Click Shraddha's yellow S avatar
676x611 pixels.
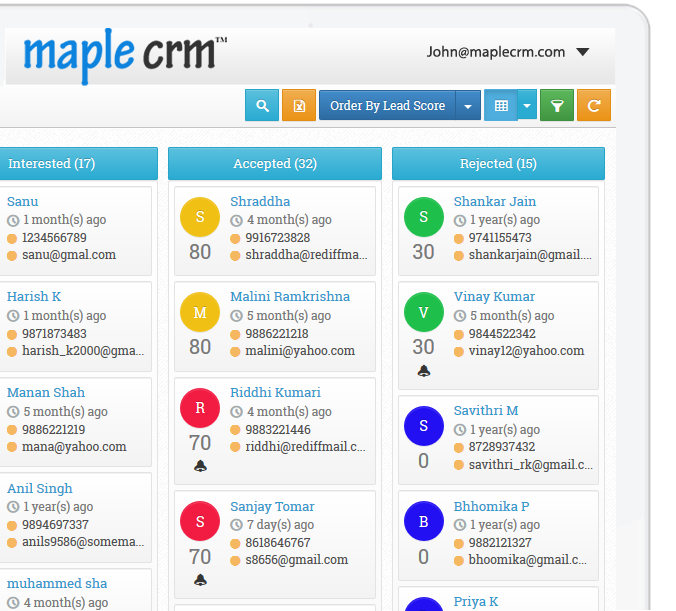pos(200,217)
